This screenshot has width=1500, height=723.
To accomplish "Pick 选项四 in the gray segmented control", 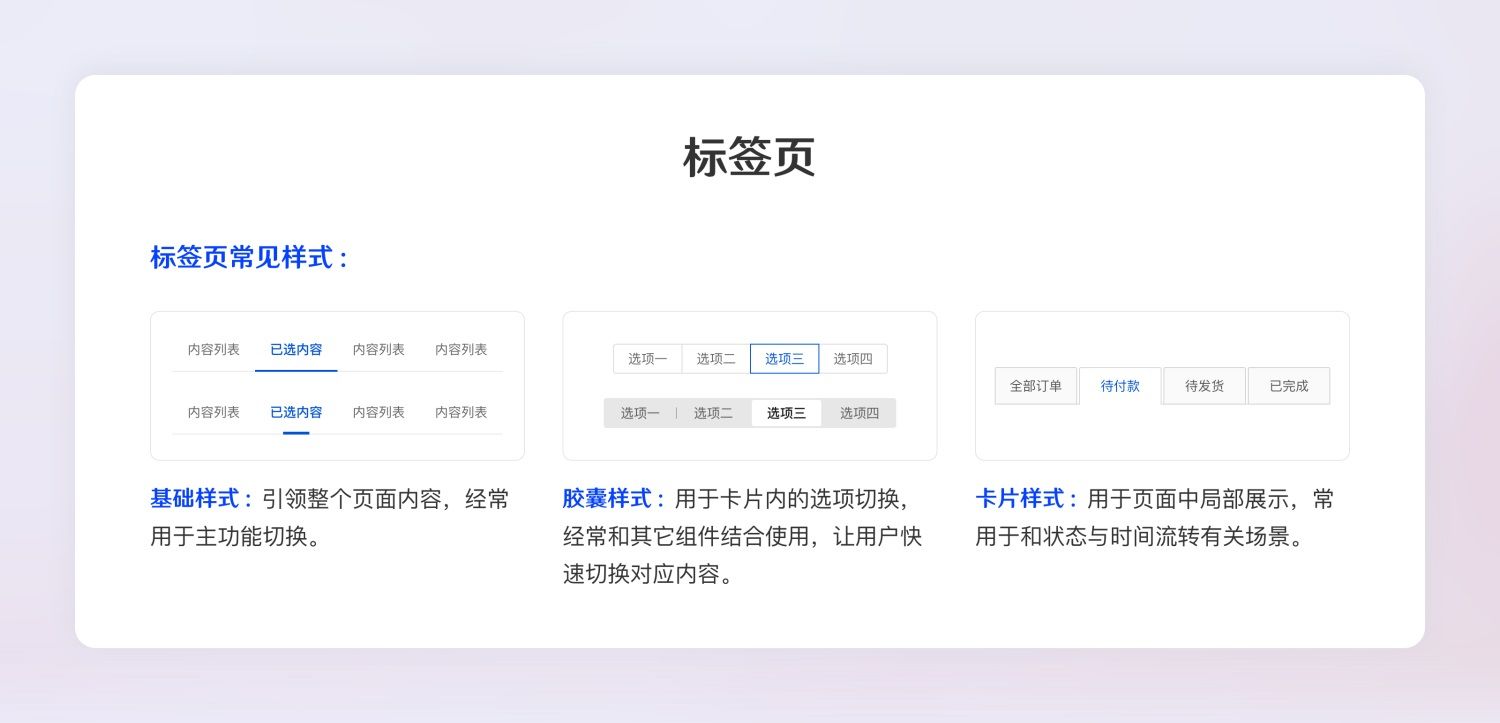I will (x=859, y=413).
